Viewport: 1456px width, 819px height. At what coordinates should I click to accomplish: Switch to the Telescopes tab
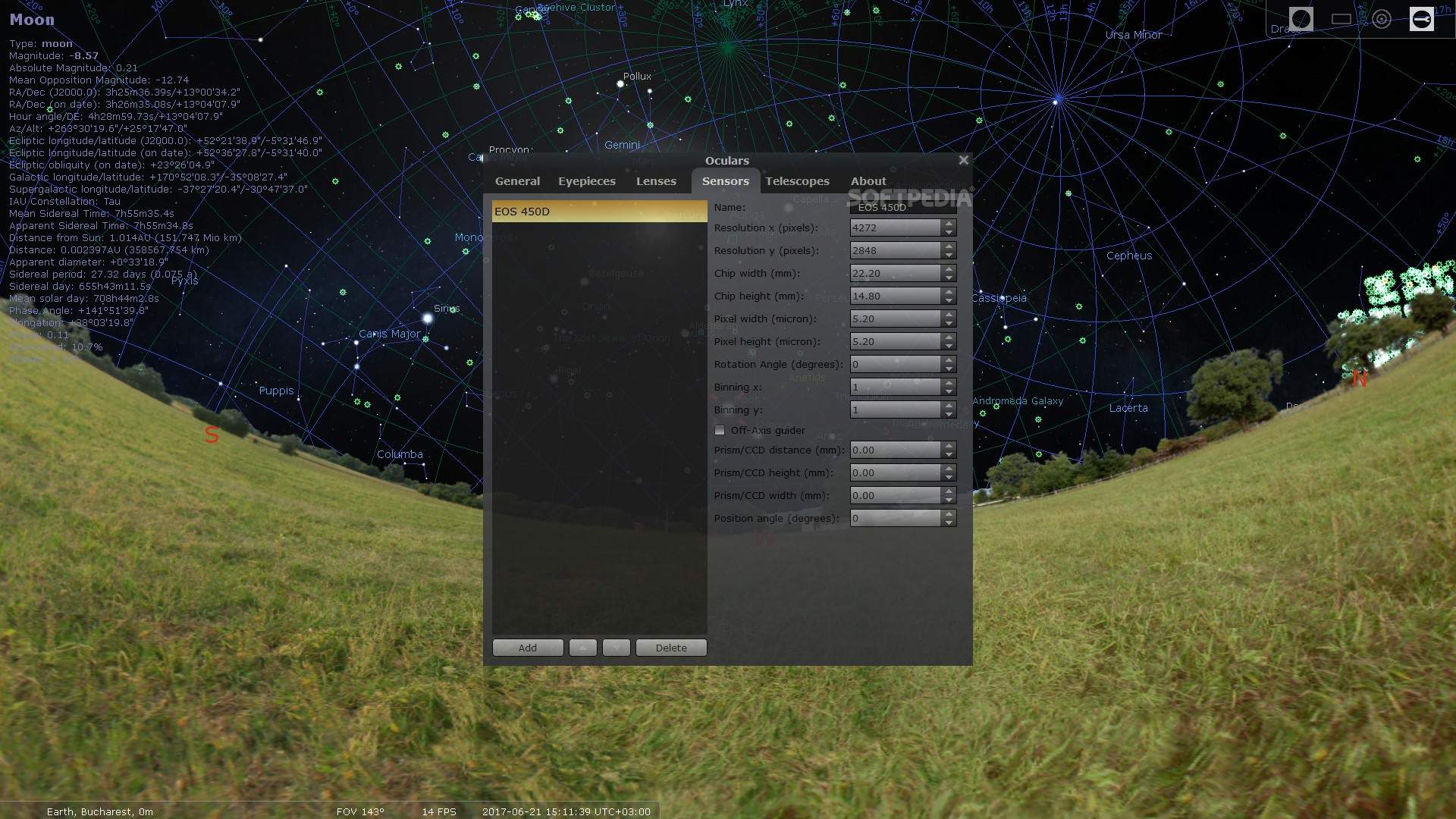[x=797, y=181]
